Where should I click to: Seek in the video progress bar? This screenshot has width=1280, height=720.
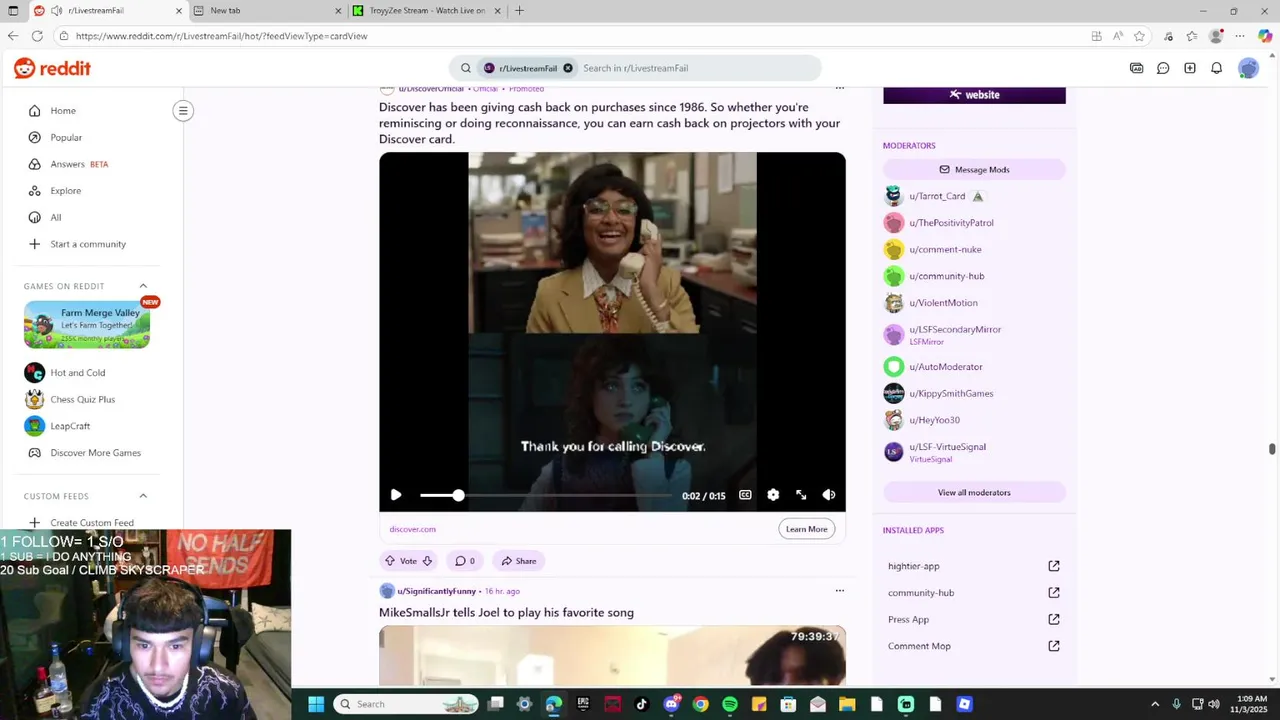pos(546,495)
